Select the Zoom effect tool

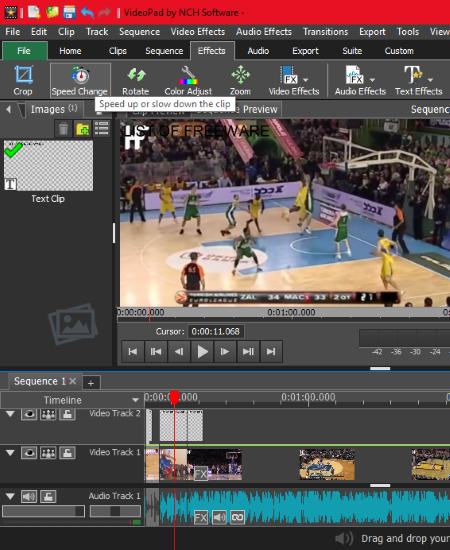[240, 81]
